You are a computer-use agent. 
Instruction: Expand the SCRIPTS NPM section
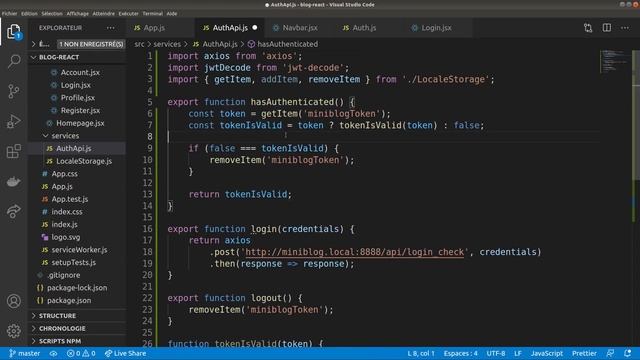78,341
